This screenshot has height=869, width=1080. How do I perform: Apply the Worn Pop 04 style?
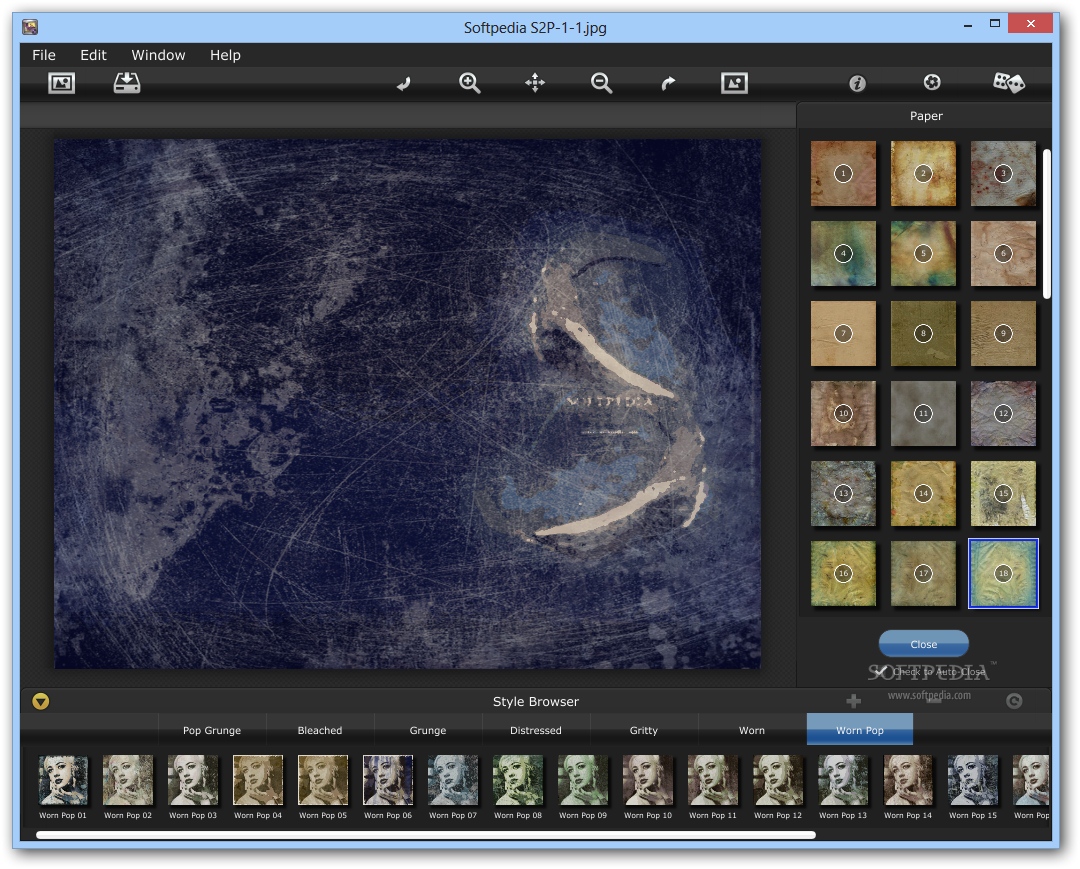point(258,780)
